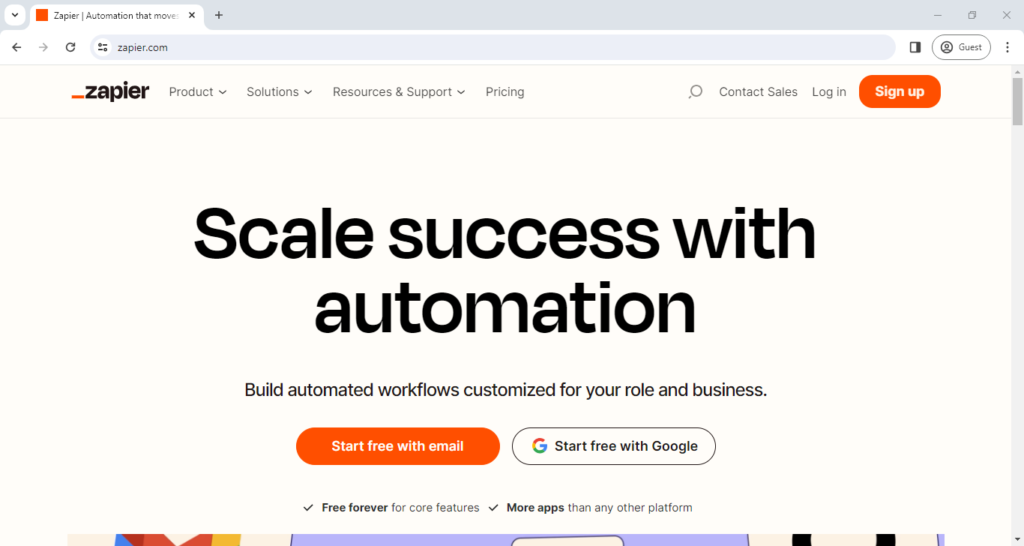The height and width of the screenshot is (546, 1024).
Task: Click Start free with email
Action: 397,446
